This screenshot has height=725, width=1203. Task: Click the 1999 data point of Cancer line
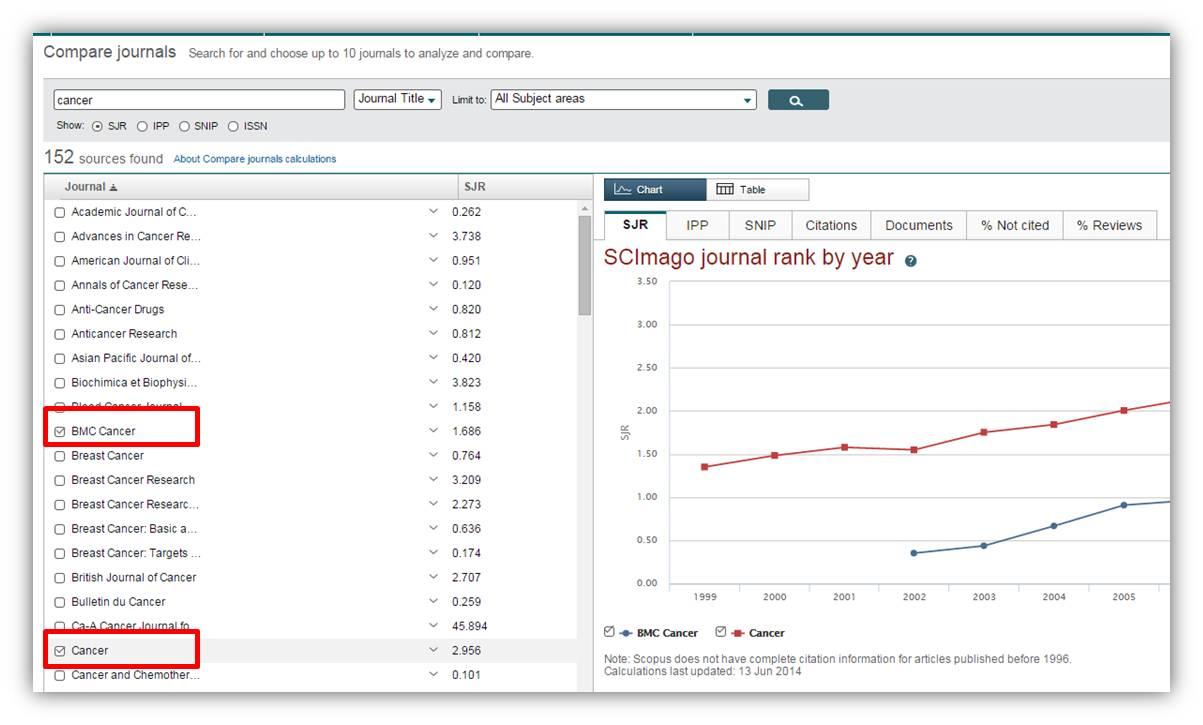click(x=704, y=467)
